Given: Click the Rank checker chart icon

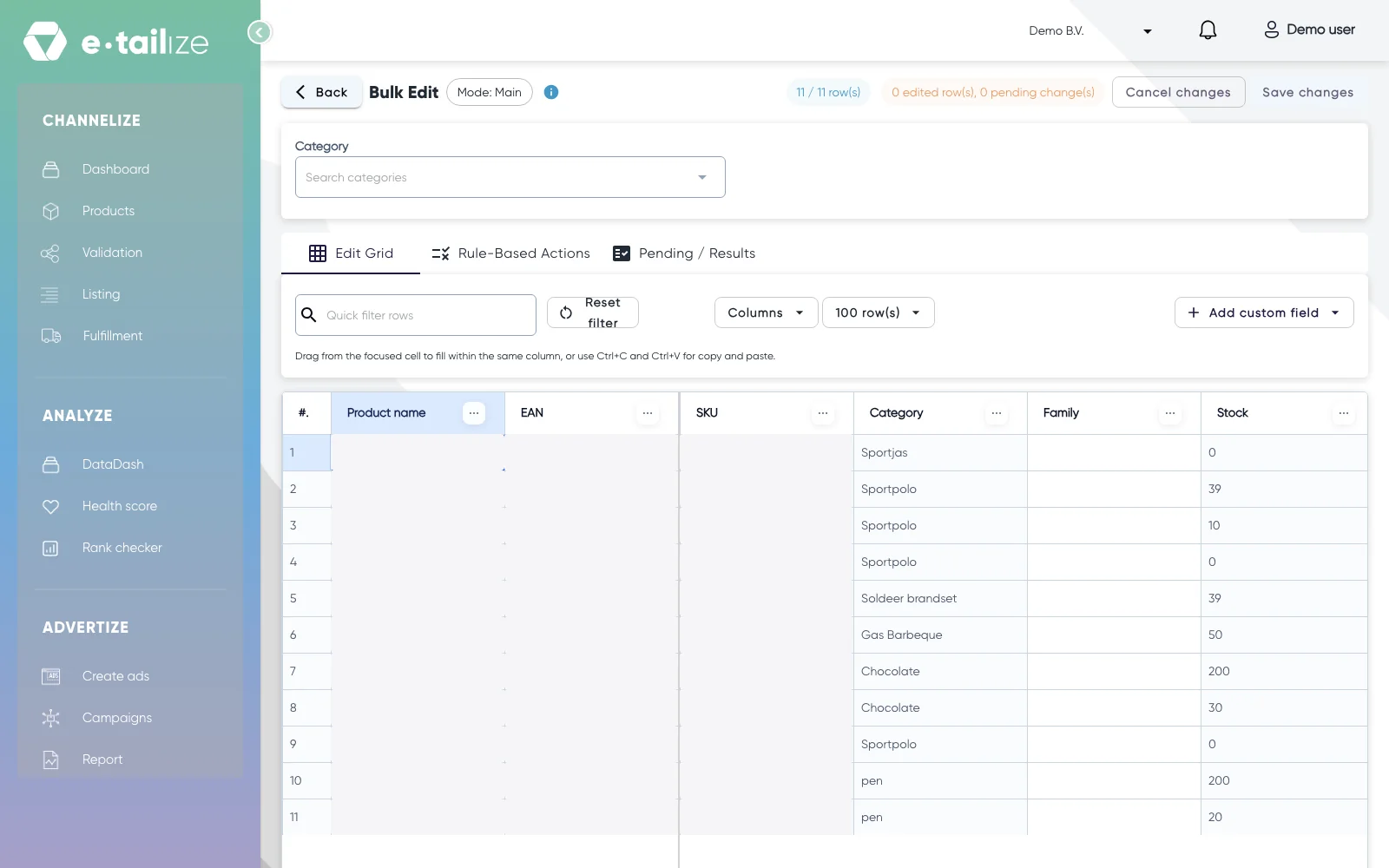Looking at the screenshot, I should 51,548.
